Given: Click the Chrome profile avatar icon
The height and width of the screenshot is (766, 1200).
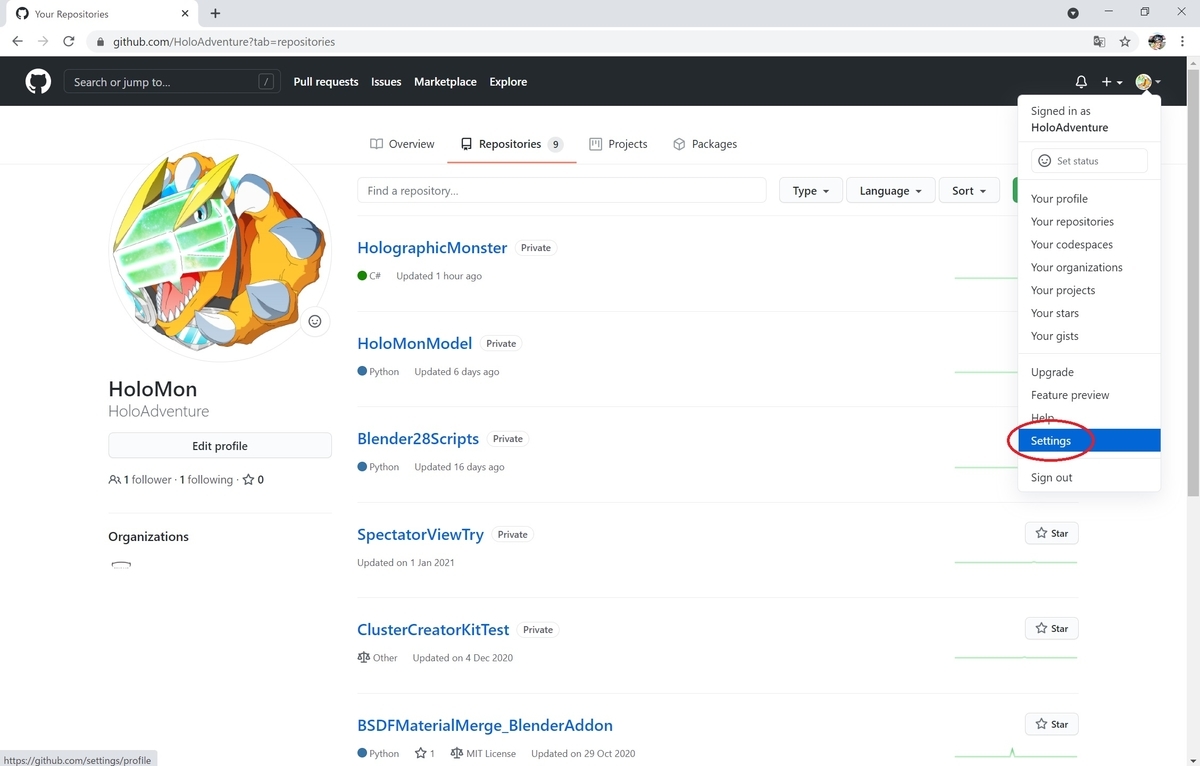Looking at the screenshot, I should (x=1157, y=42).
